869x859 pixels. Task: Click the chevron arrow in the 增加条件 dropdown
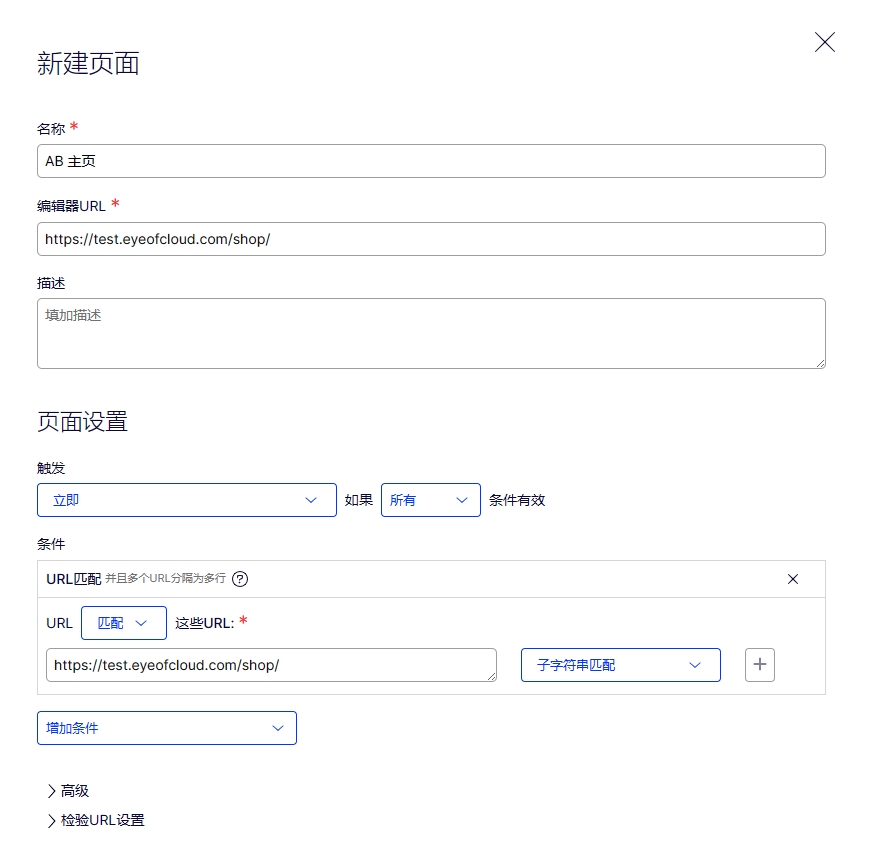pos(278,728)
